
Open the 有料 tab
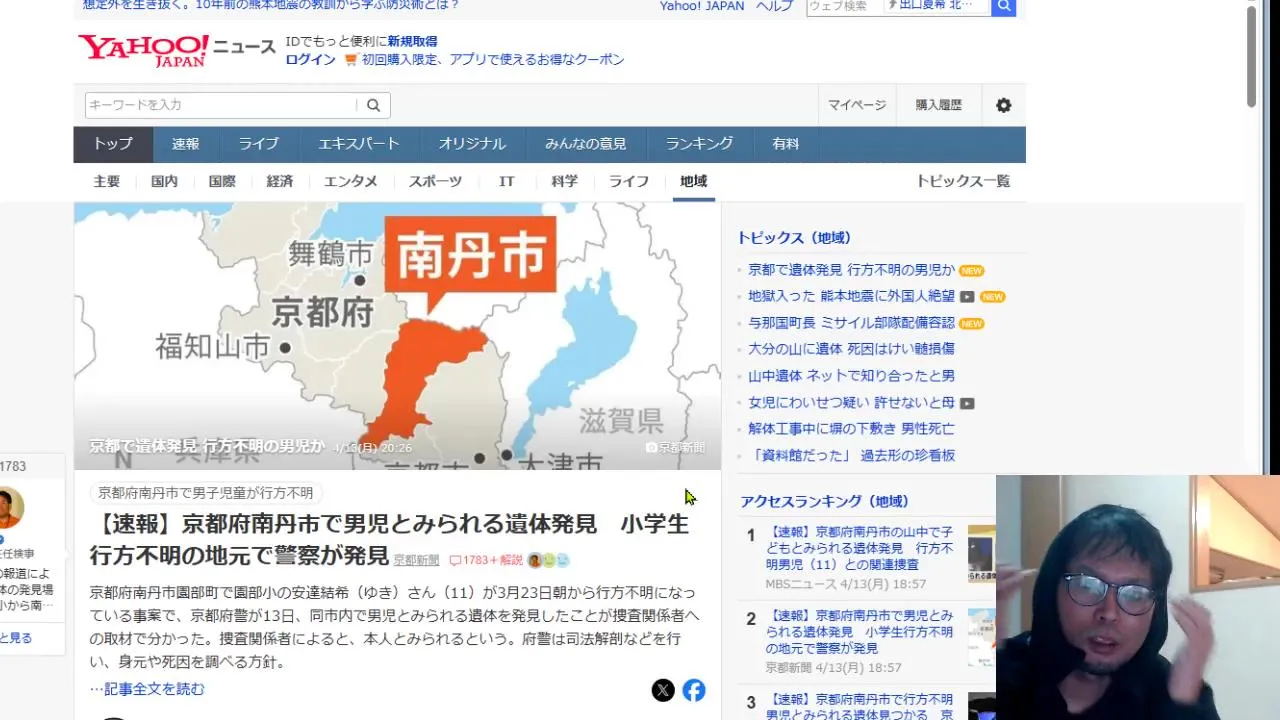[786, 144]
